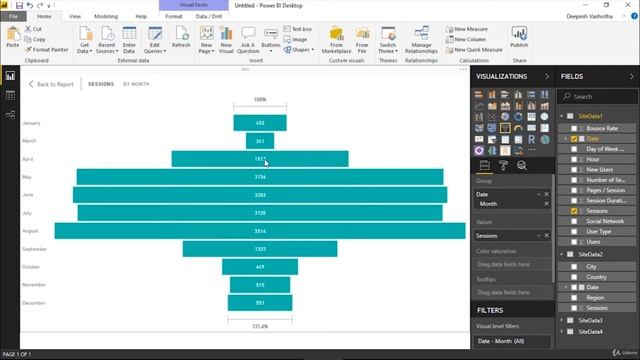Select the treemap visualization icon

pos(531,117)
